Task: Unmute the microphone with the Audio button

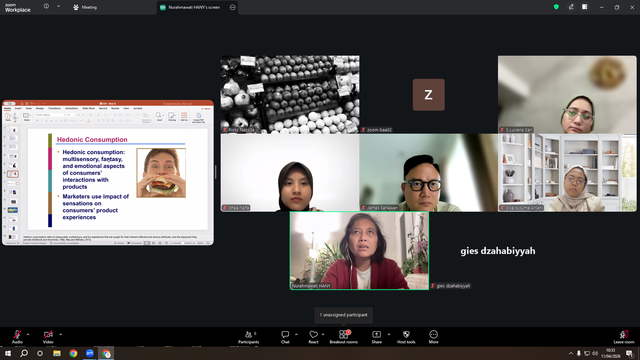Action: (17, 337)
